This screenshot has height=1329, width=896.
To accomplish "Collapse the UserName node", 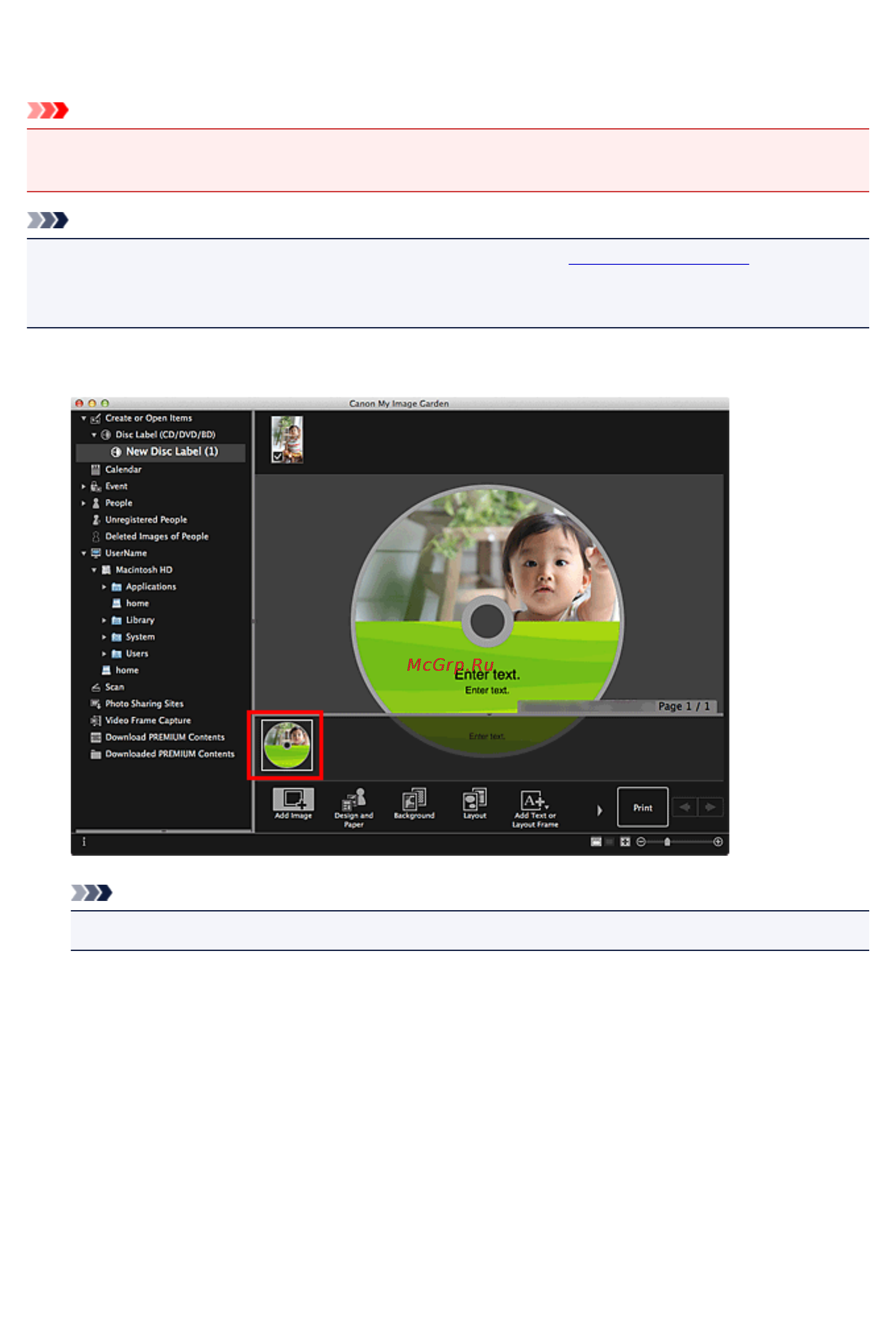I will (x=84, y=553).
